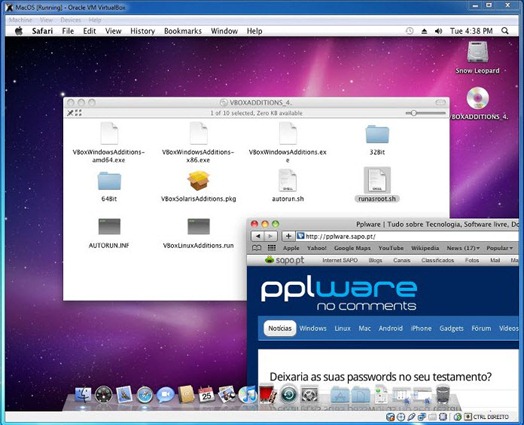Open the History menu
The width and height of the screenshot is (524, 425).
click(142, 31)
